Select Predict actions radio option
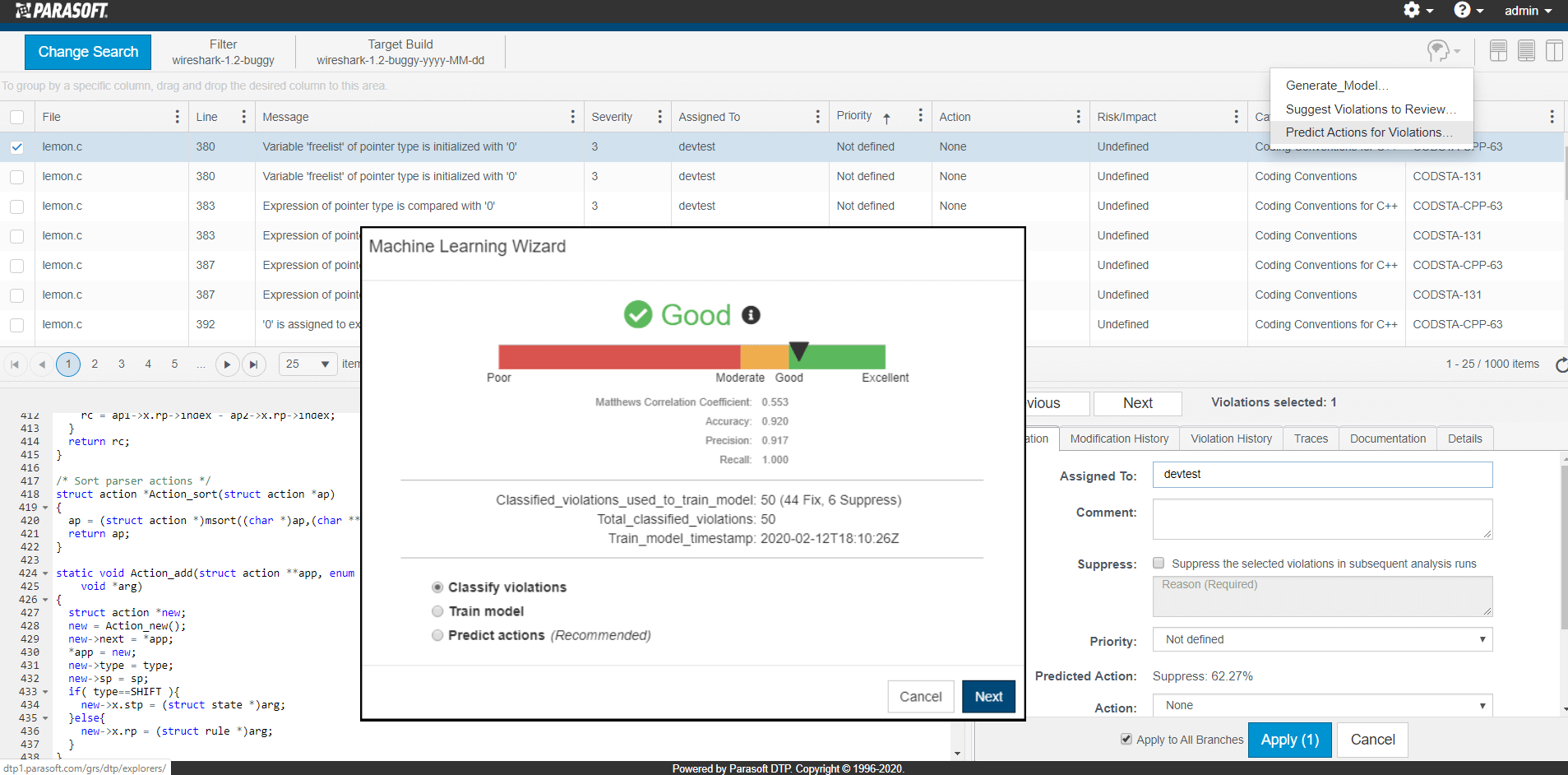Viewport: 1568px width, 775px height. click(437, 635)
